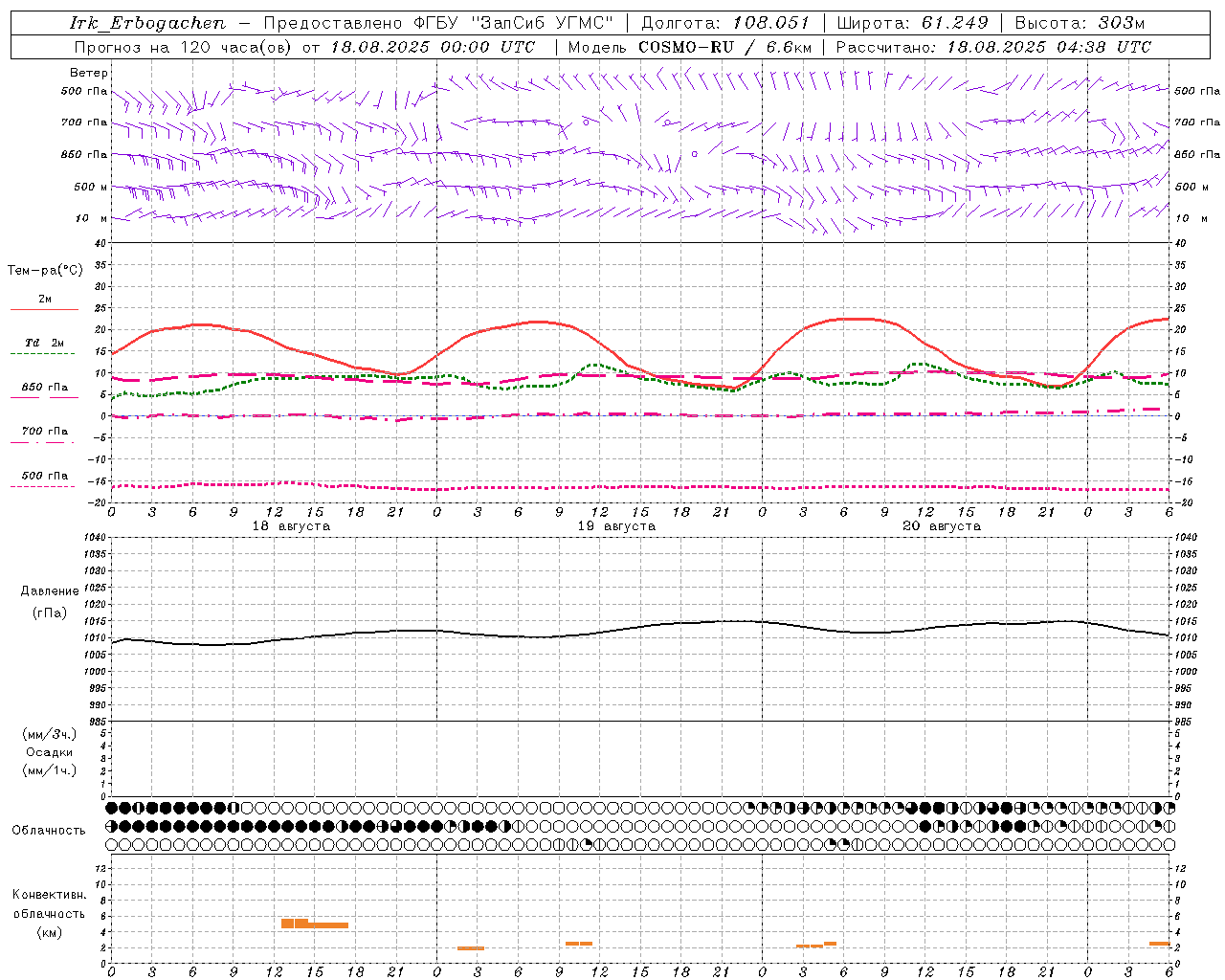Click the 'Тем-ра(°C)' temperature panel label
1225x980 pixels.
pos(45,271)
